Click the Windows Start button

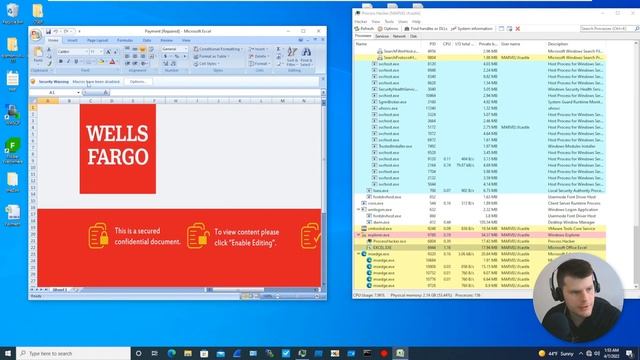[8, 353]
